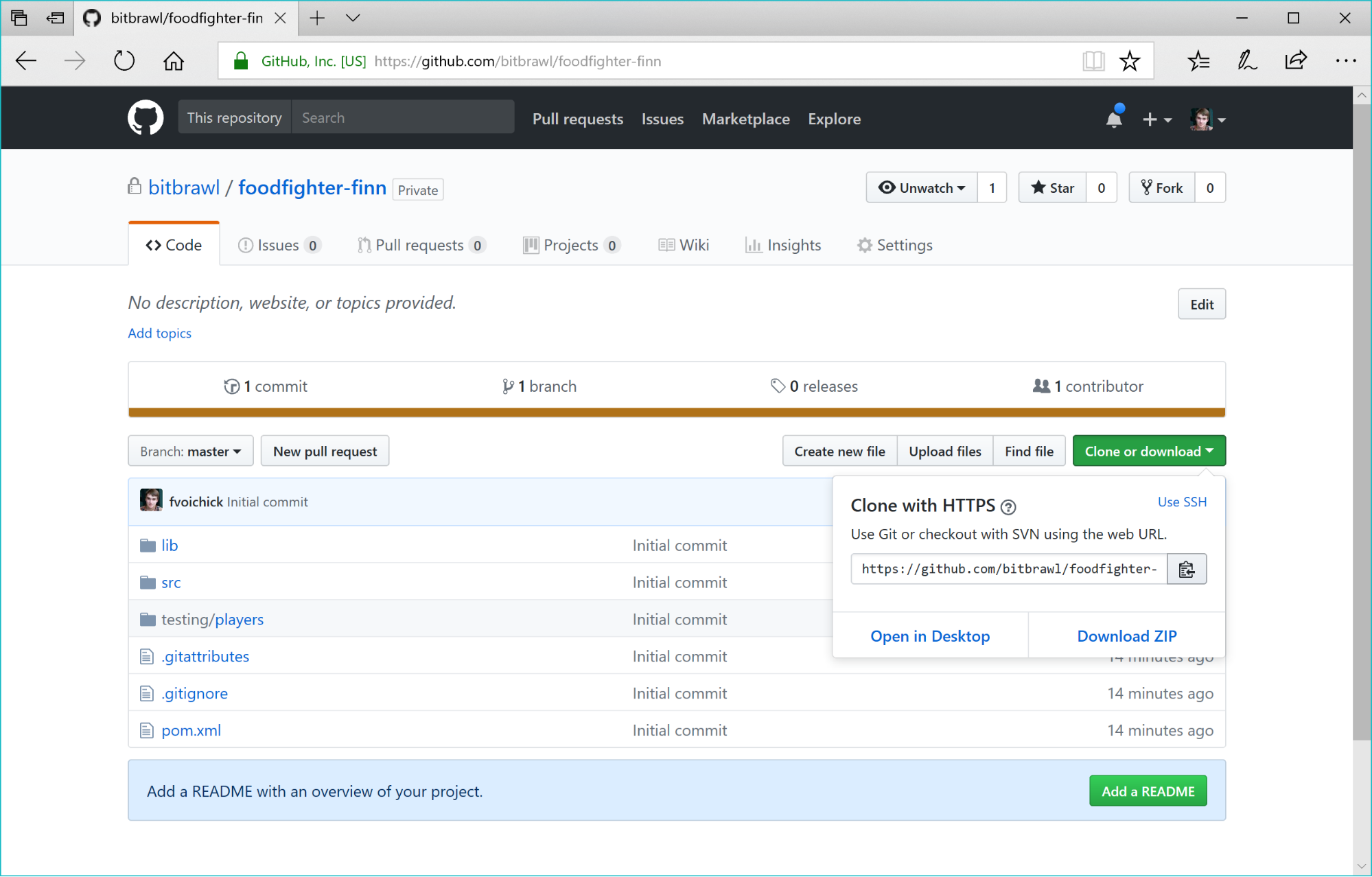Click Create new file

(x=839, y=452)
